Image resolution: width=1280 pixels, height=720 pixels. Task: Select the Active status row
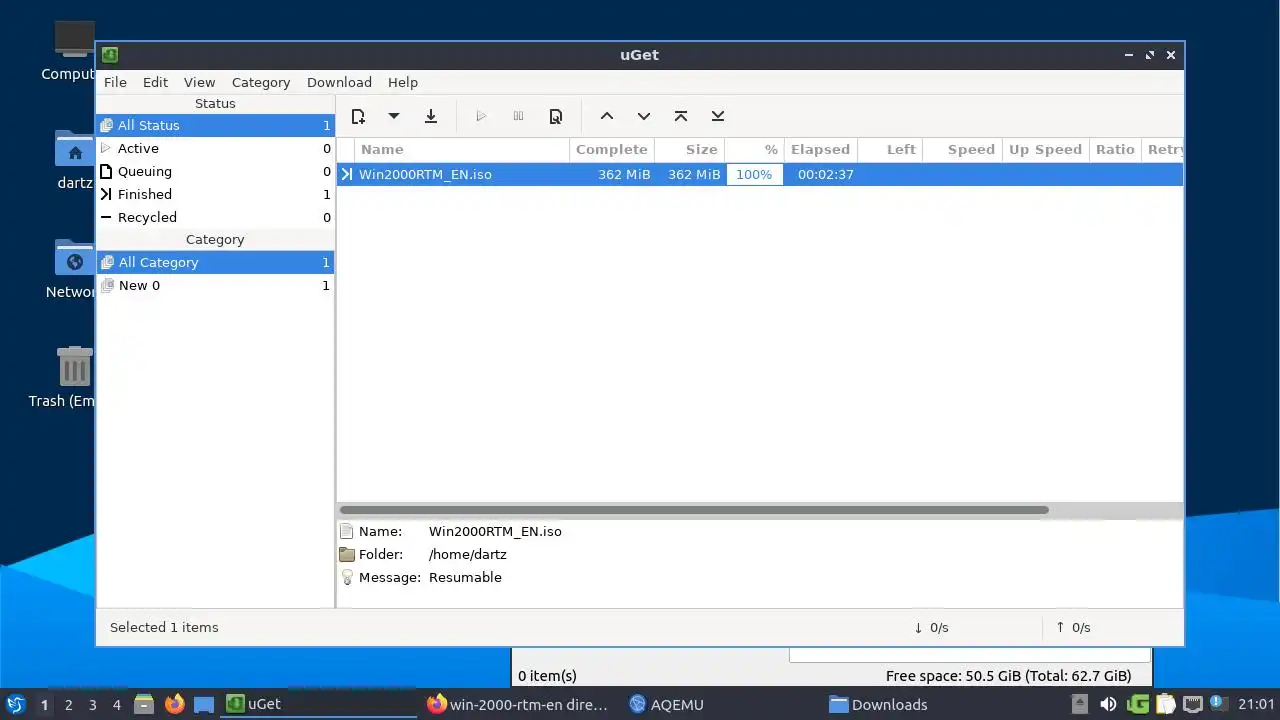click(x=215, y=148)
